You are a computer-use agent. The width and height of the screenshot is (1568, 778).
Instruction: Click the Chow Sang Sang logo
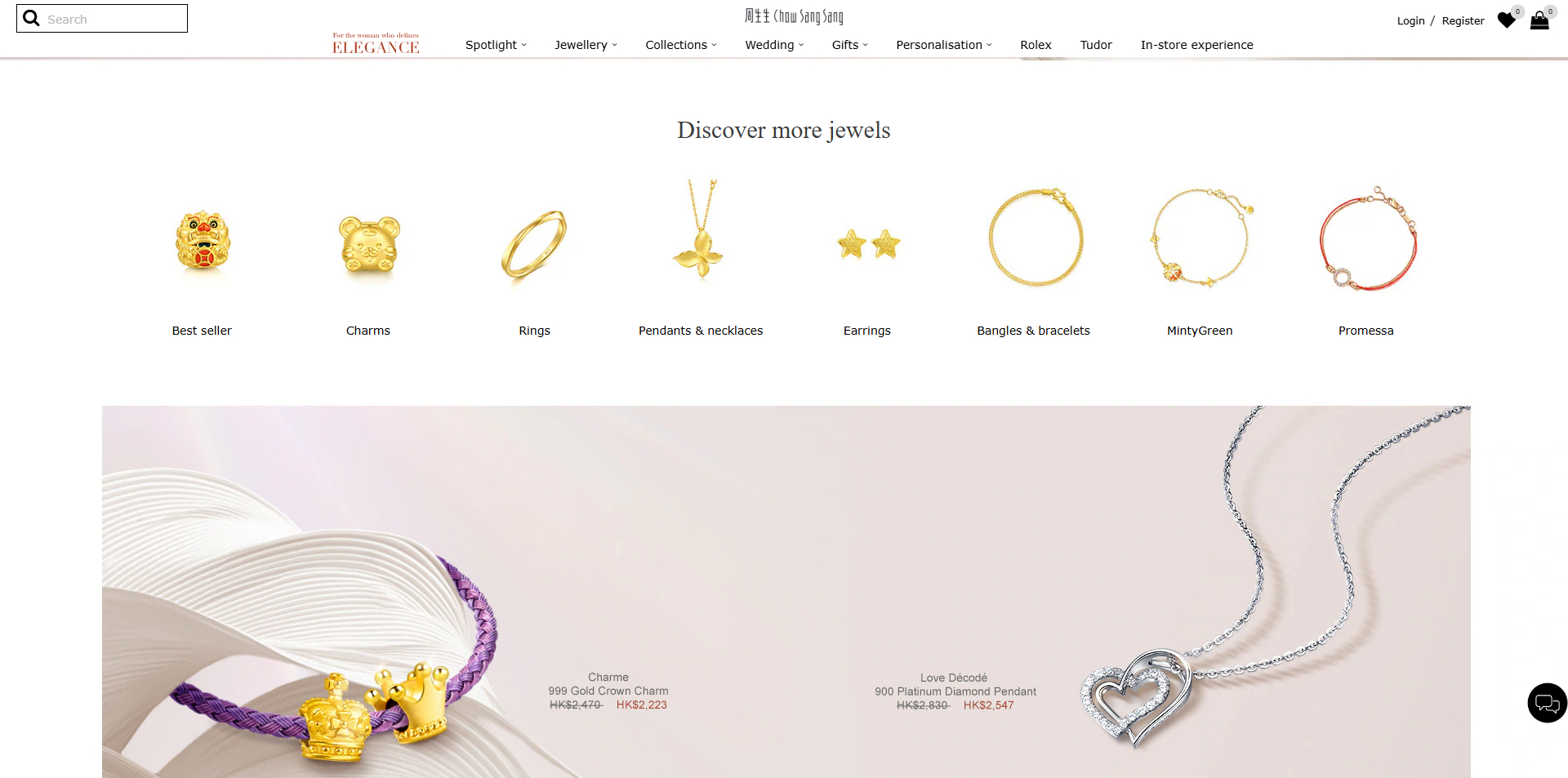pos(794,16)
